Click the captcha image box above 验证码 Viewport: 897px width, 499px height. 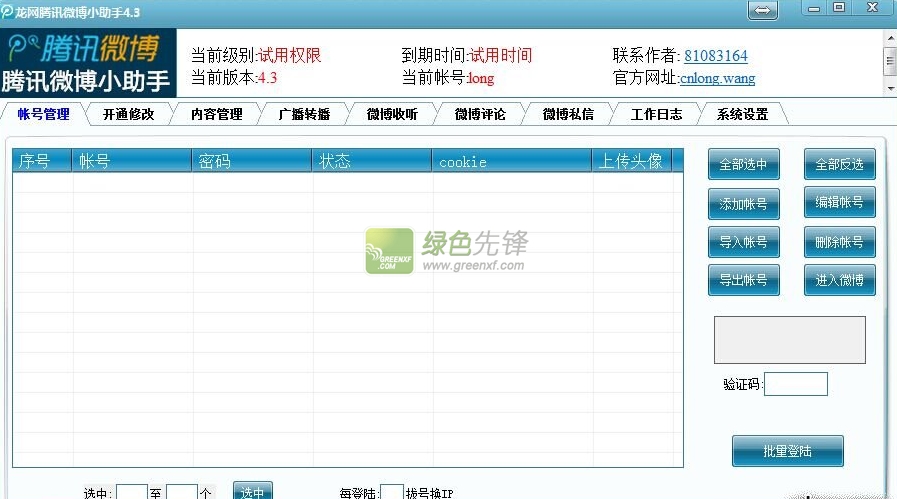(789, 340)
